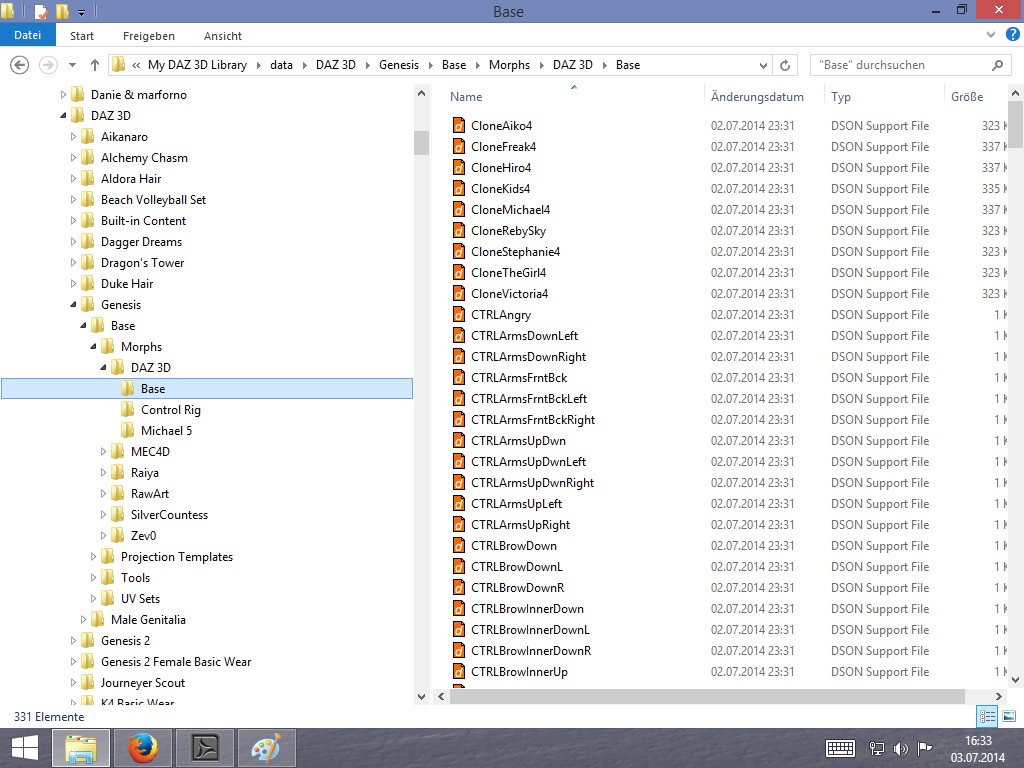Launch Firefox from the taskbar
This screenshot has width=1024, height=768.
[x=143, y=748]
